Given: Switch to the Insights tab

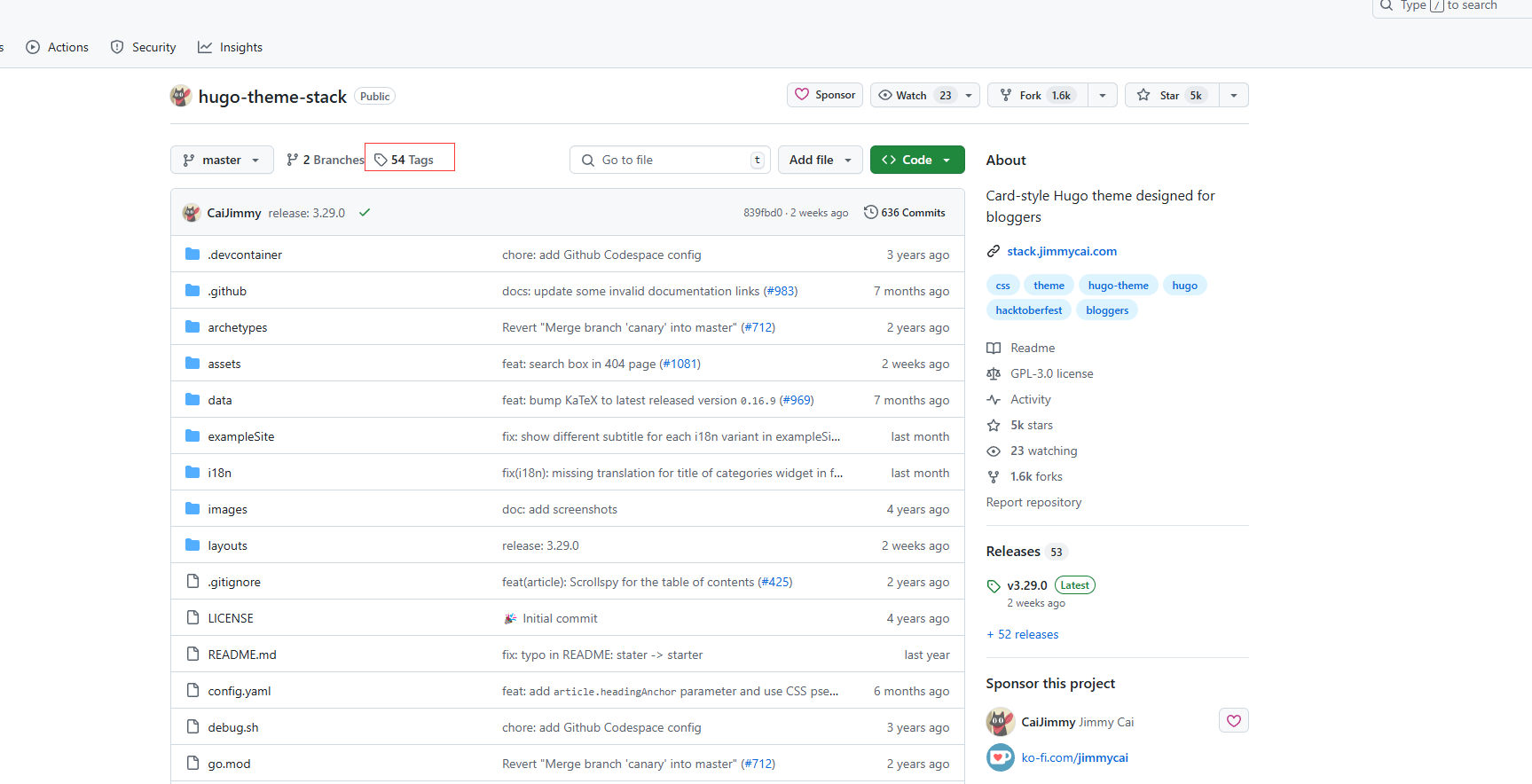Looking at the screenshot, I should coord(231,47).
